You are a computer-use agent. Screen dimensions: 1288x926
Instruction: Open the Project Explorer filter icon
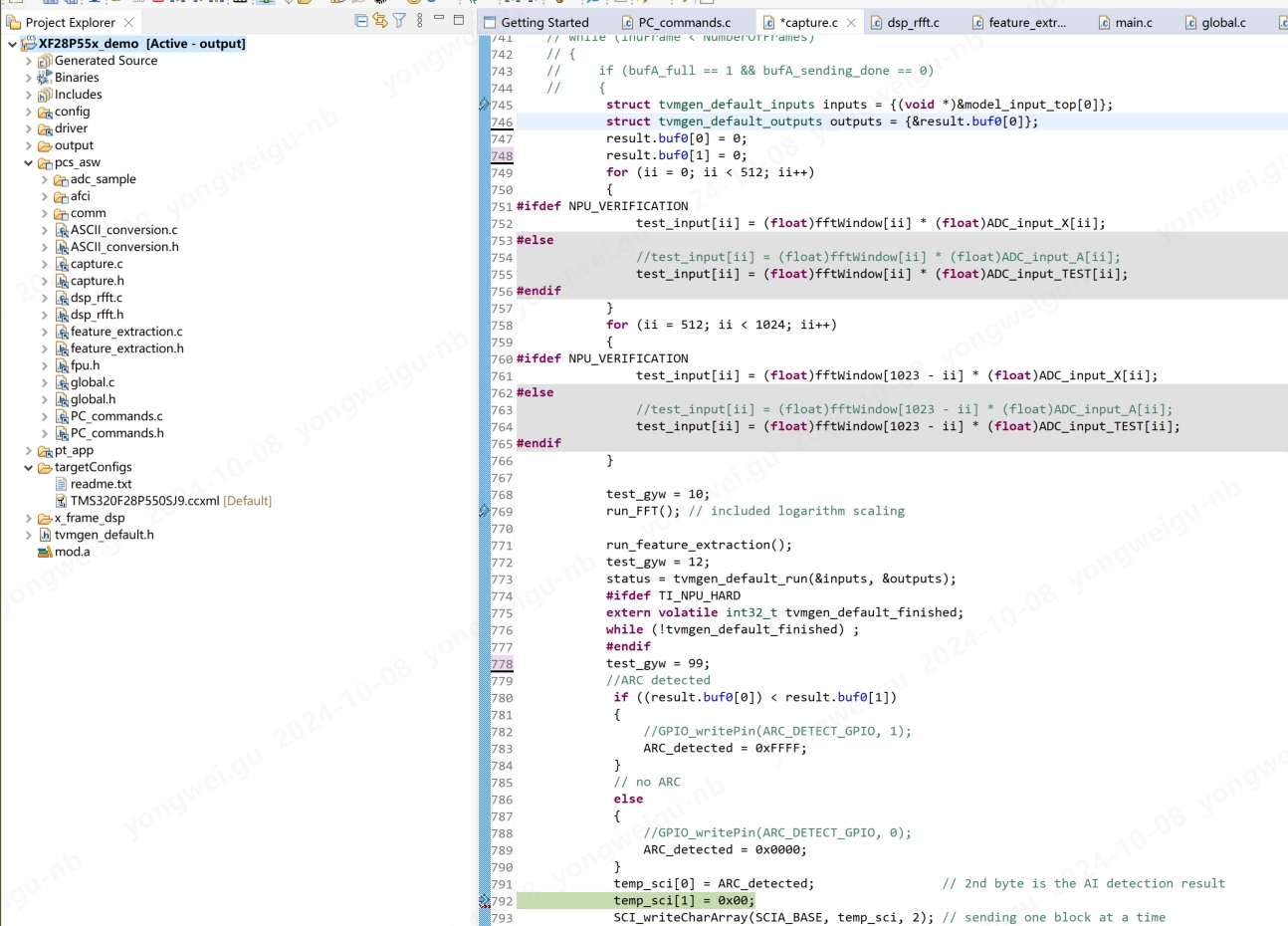[399, 21]
